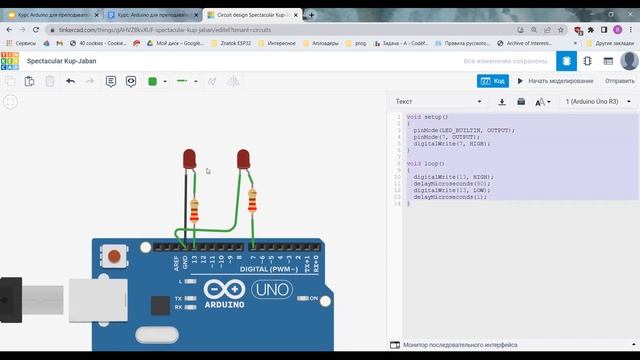Click Начать моделирование to start simulation
Viewport: 640px width, 360px height.
coord(556,81)
